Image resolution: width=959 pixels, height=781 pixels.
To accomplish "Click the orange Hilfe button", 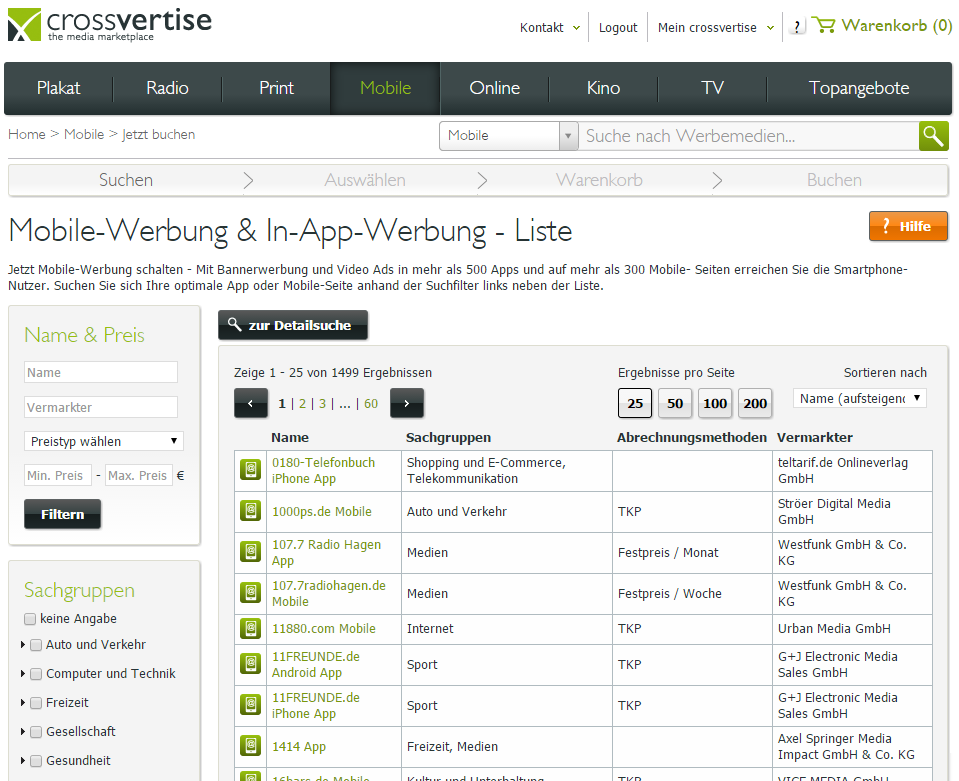I will coord(908,226).
